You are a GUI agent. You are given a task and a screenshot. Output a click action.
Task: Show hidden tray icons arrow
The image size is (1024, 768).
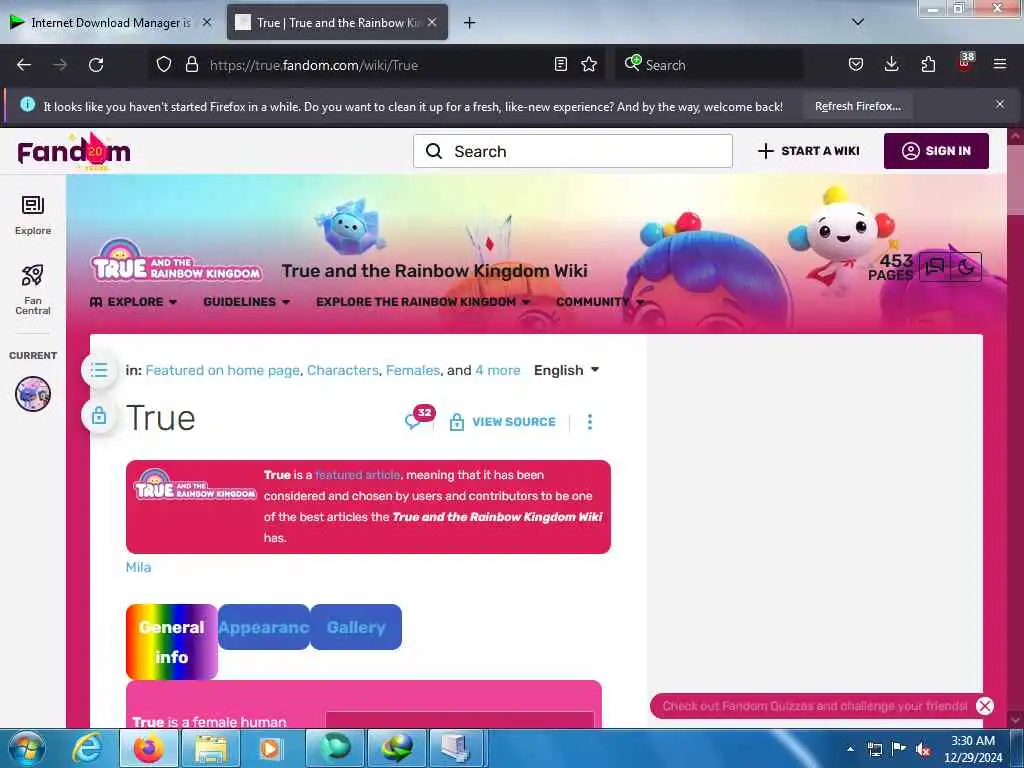850,749
